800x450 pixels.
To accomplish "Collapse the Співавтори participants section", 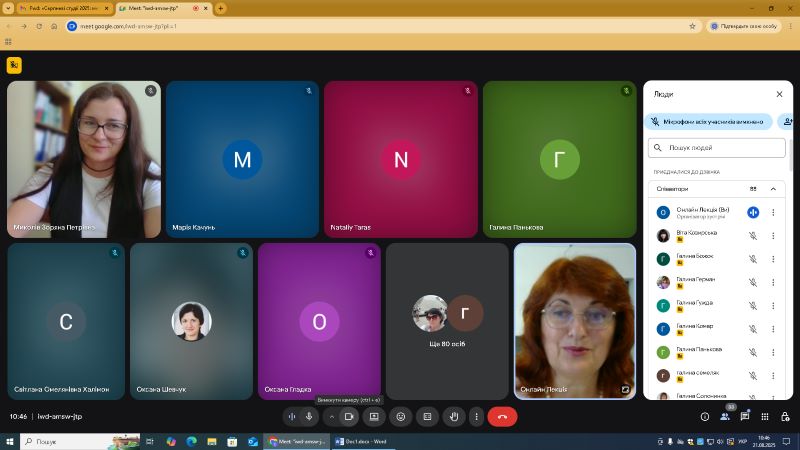I will pos(773,188).
